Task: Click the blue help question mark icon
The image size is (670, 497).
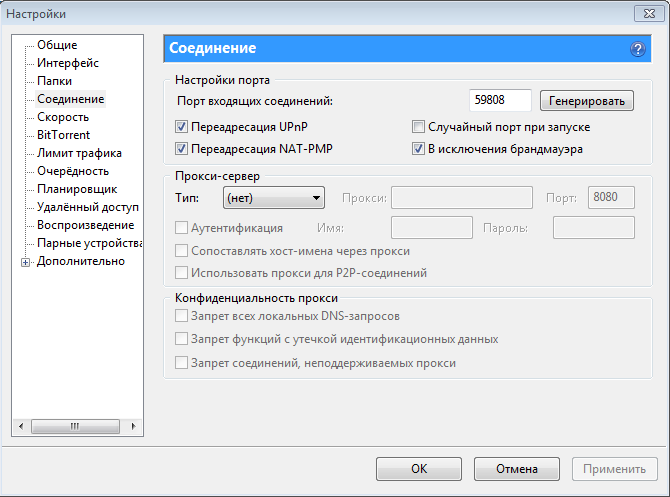Action: click(637, 49)
